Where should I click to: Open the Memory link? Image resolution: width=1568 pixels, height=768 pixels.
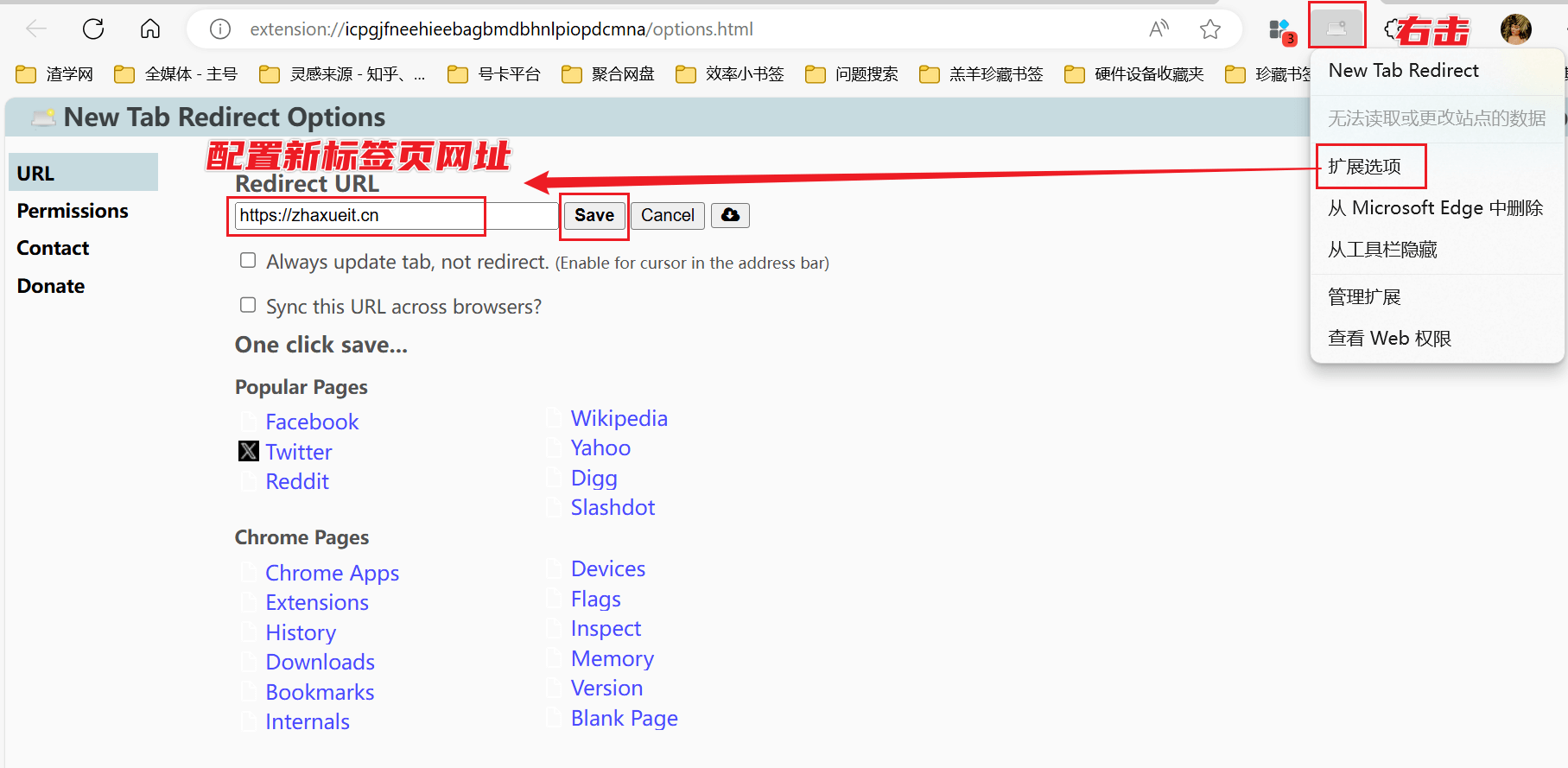click(x=613, y=658)
